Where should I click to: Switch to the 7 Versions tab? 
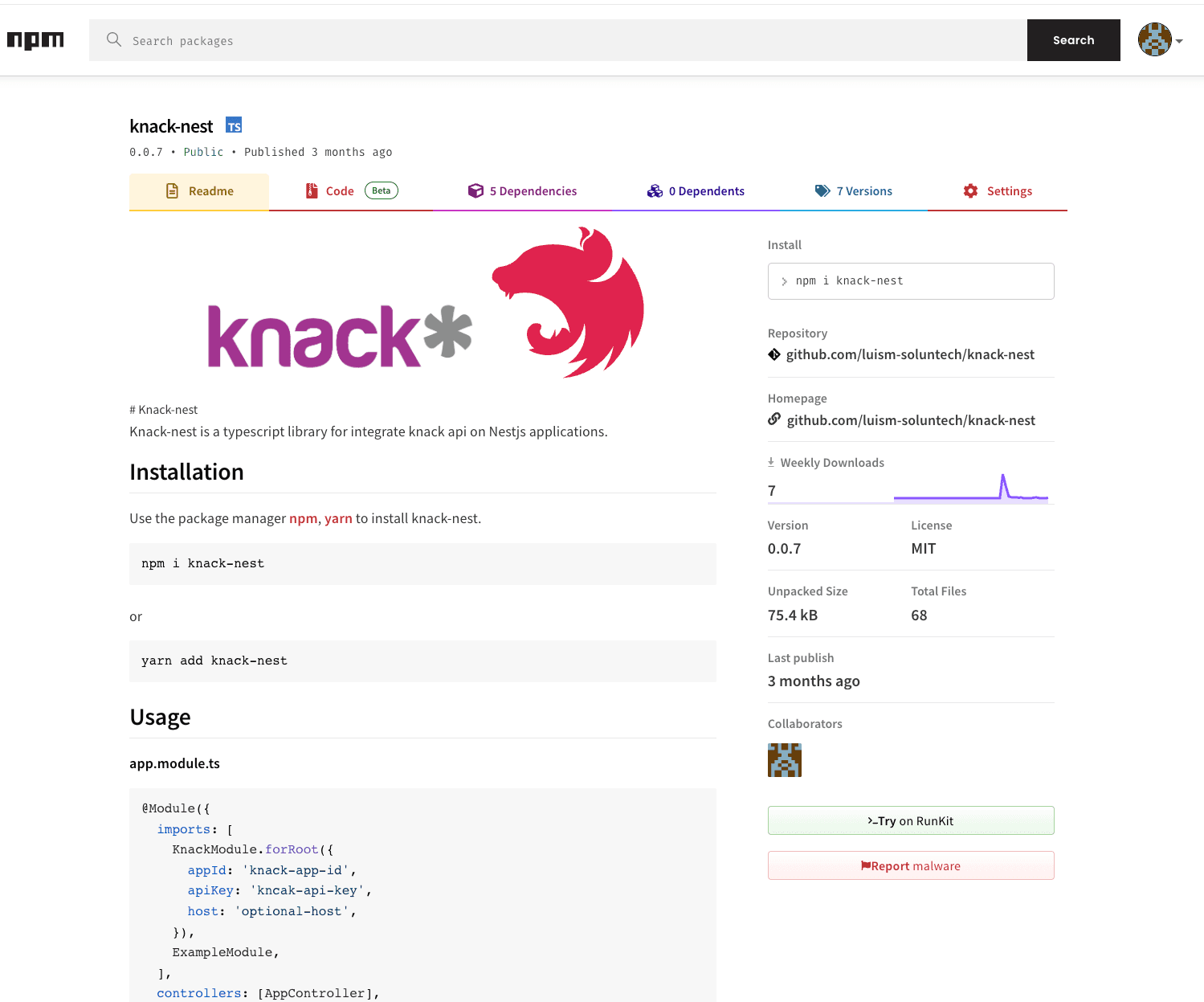click(x=864, y=190)
